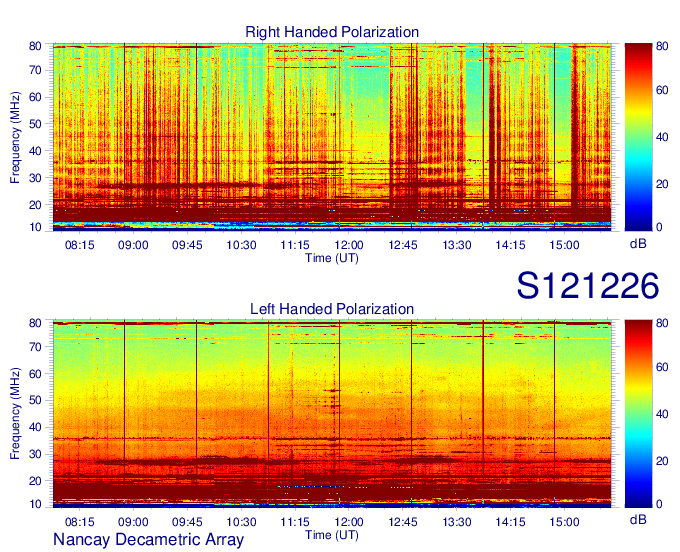This screenshot has width=680, height=552.
Task: Click the 40 dB tick on the Left Handed color bar
Action: click(x=662, y=414)
